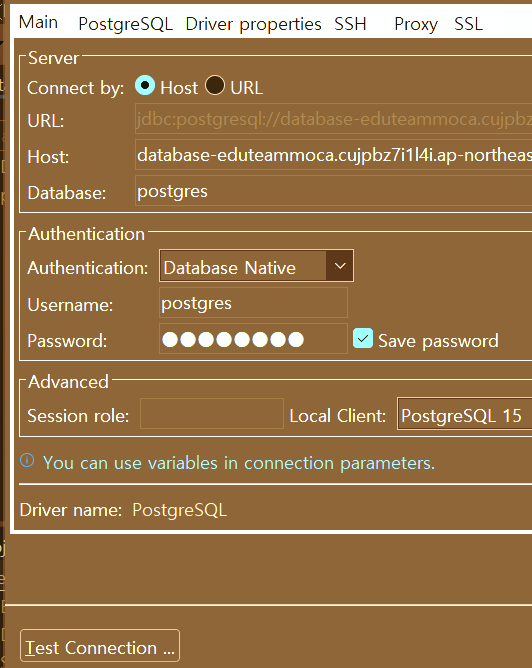532x668 pixels.
Task: Open the connection parameters variables link
Action: pos(239,463)
